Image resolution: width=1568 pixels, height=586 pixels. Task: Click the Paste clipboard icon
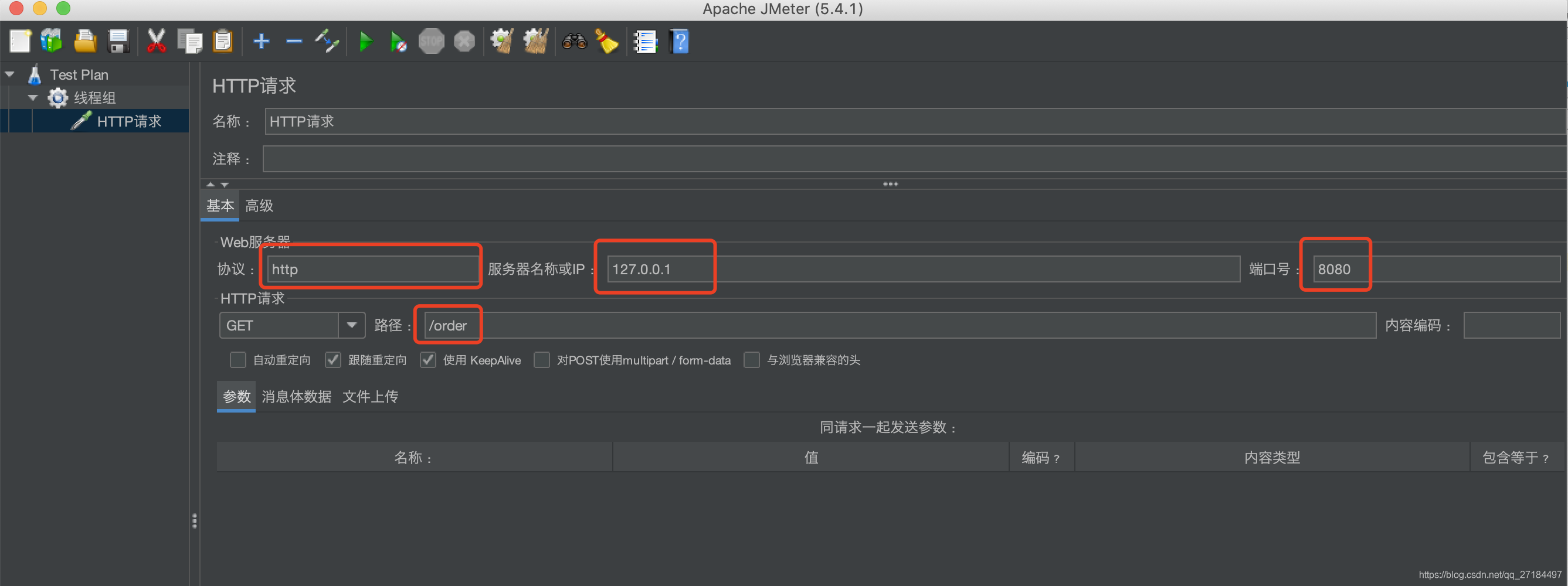[223, 42]
